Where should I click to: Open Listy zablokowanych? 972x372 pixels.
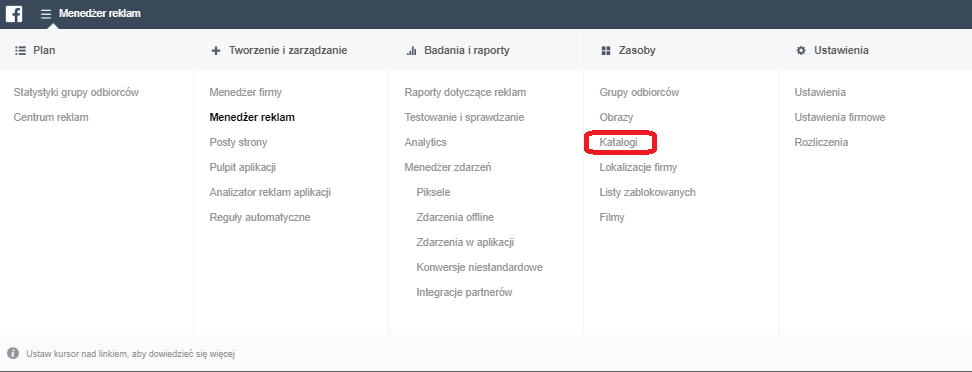click(x=647, y=192)
